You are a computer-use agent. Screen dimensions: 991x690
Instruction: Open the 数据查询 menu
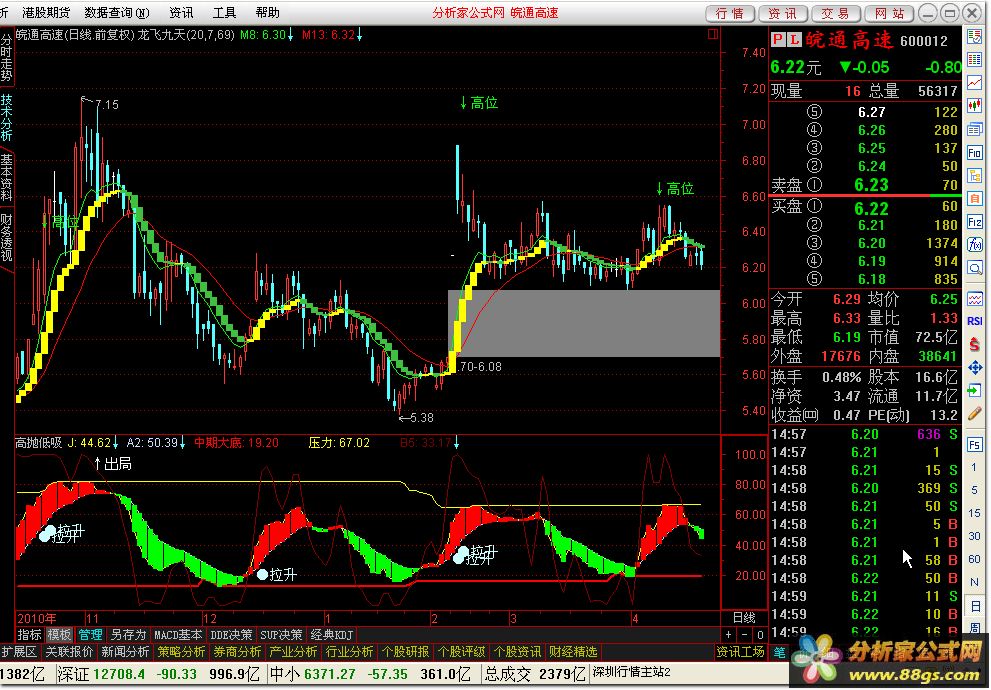[117, 13]
